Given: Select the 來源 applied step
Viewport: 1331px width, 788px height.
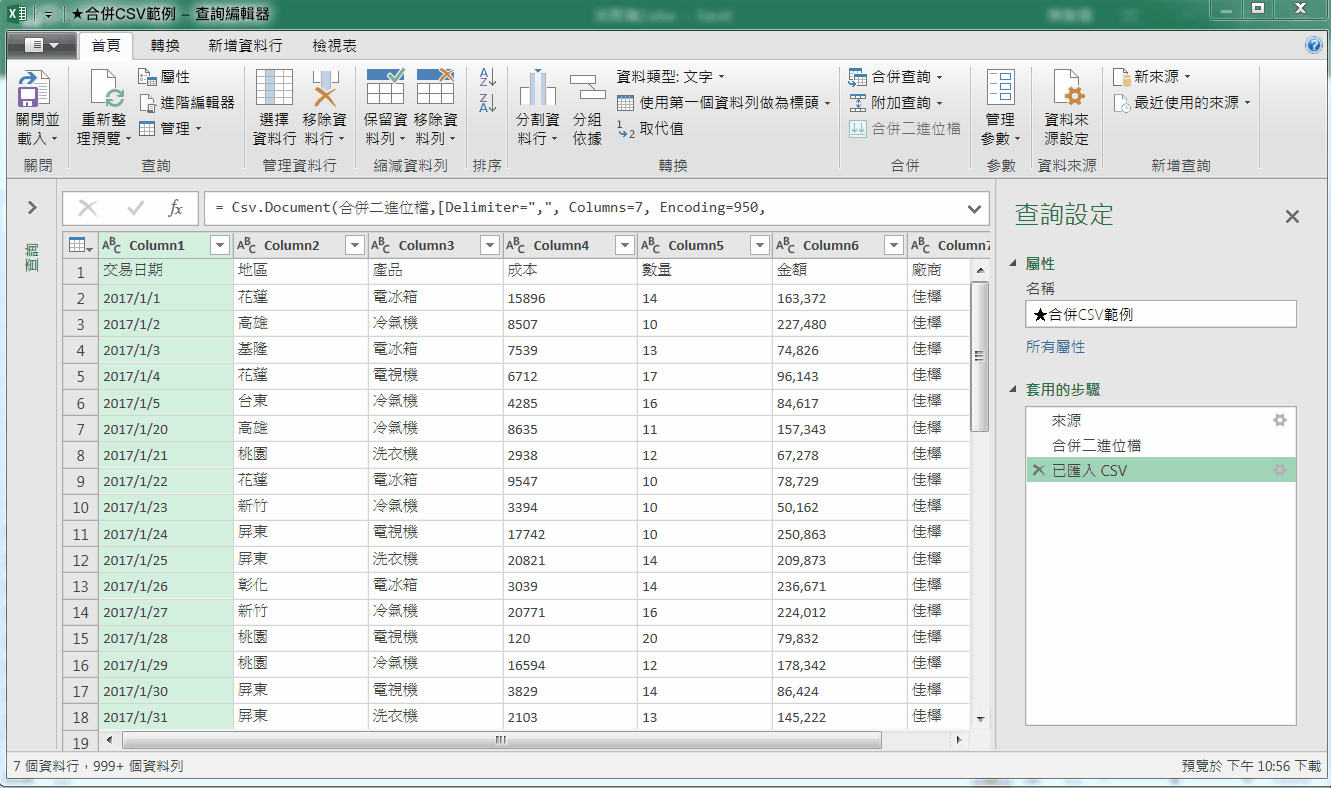Looking at the screenshot, I should [1160, 421].
